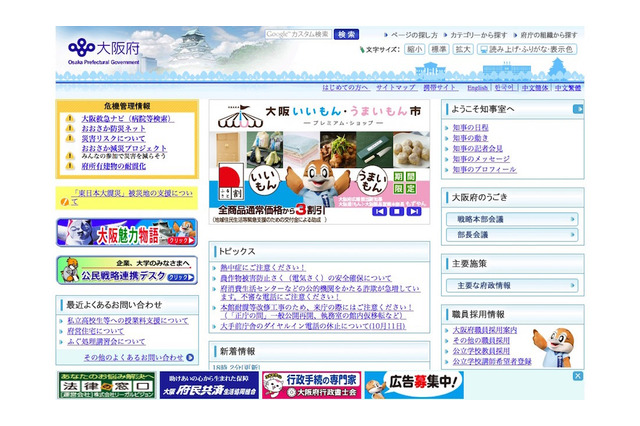The image size is (640, 426).
Task: Click the 広告募集中 ad banner
Action: (414, 385)
